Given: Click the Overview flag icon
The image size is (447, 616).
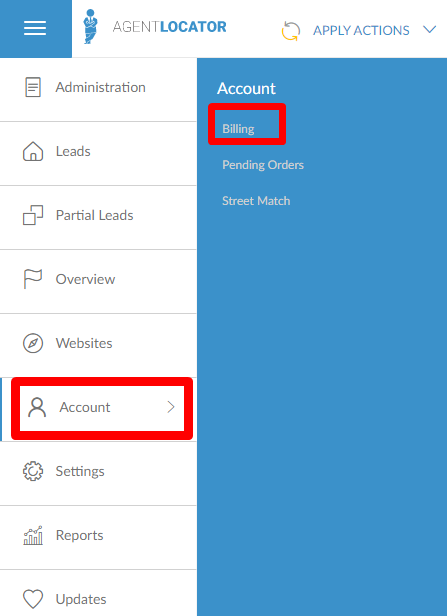Looking at the screenshot, I should tap(33, 279).
